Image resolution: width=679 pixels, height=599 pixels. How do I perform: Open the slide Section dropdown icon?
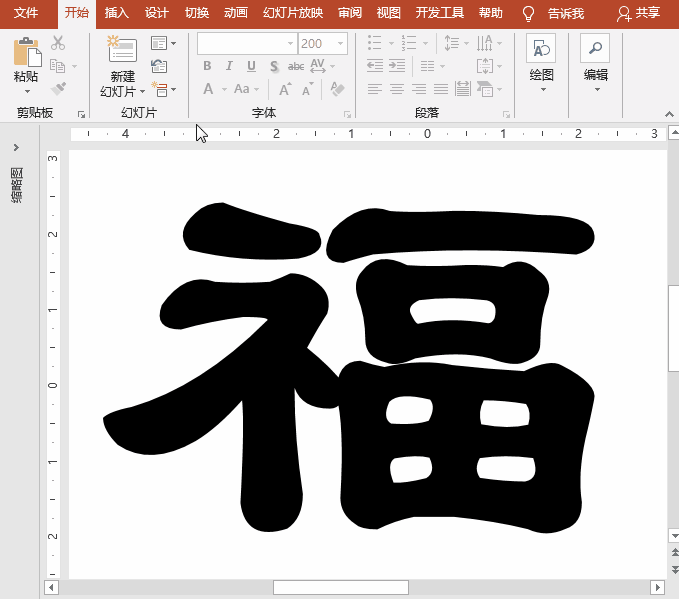pos(163,89)
